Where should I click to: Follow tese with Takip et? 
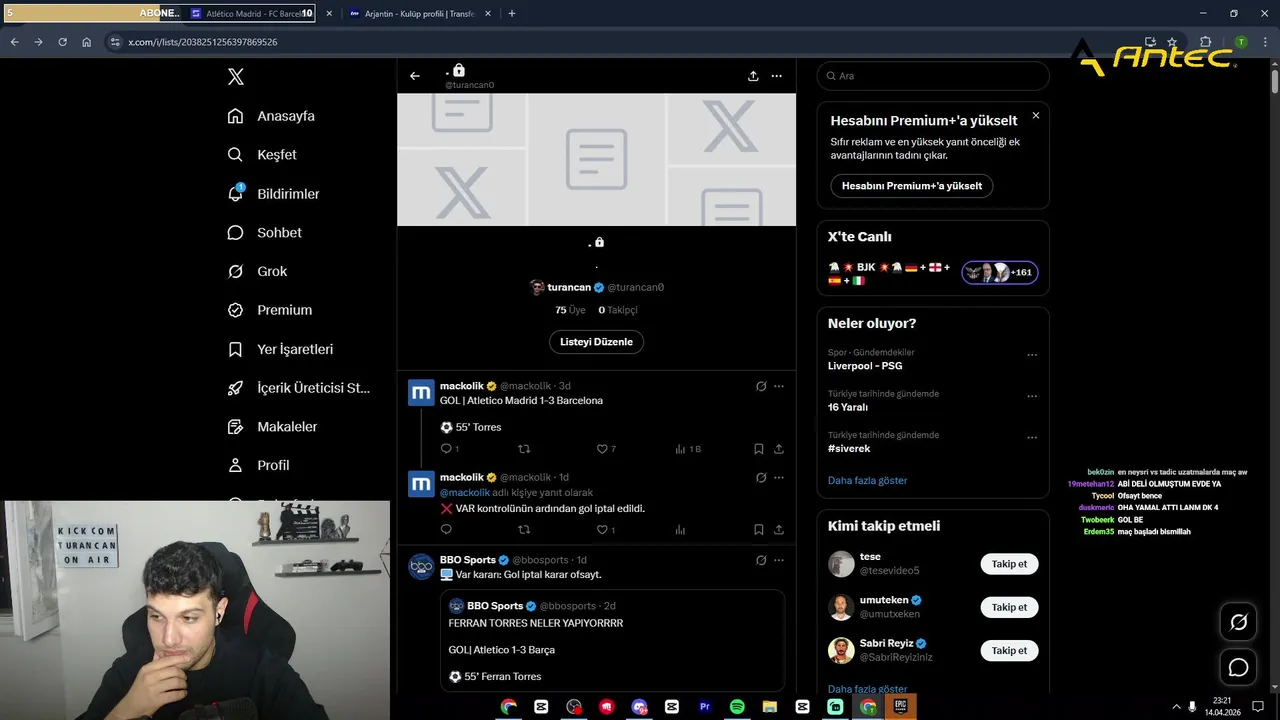click(1009, 564)
